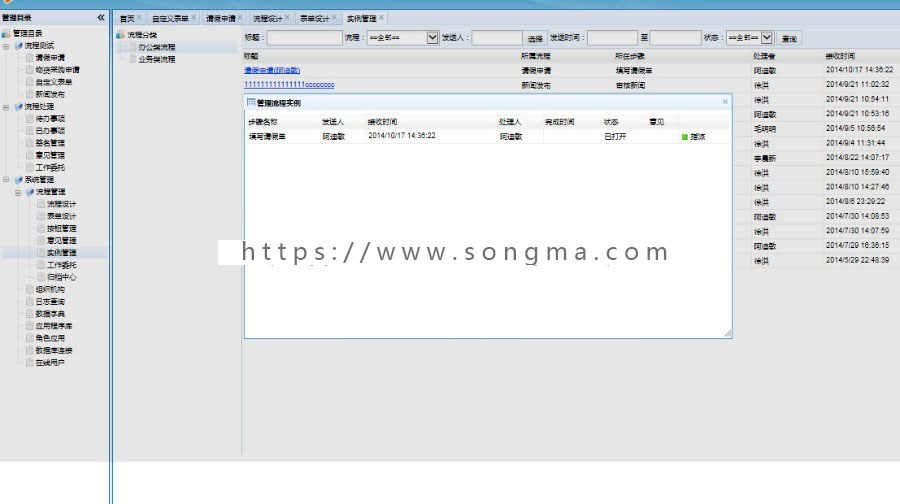This screenshot has width=900, height=504.
Task: Open the 请假申请 instance link in the list
Action: (x=272, y=70)
